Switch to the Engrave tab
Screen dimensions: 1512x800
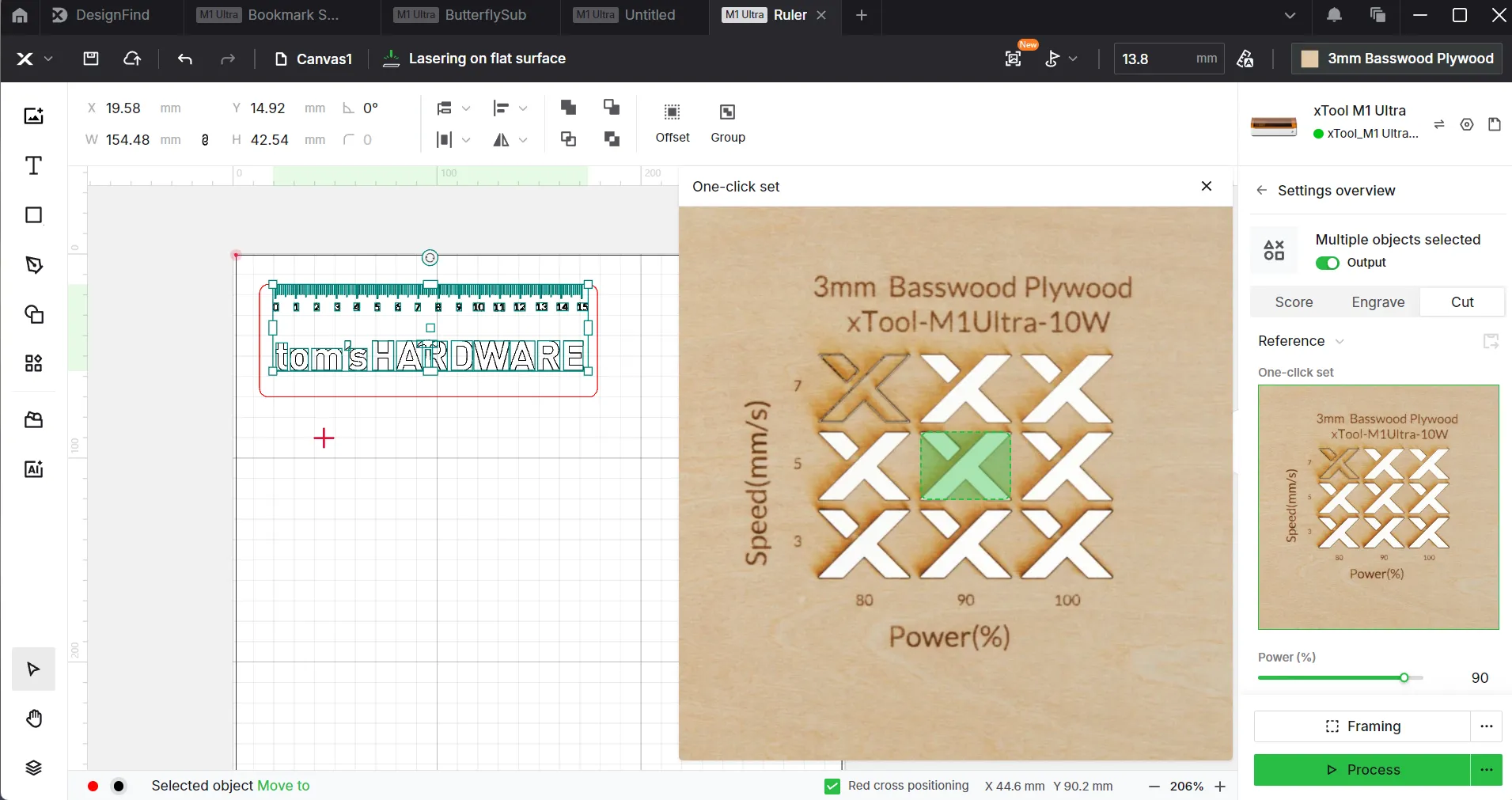1377,302
